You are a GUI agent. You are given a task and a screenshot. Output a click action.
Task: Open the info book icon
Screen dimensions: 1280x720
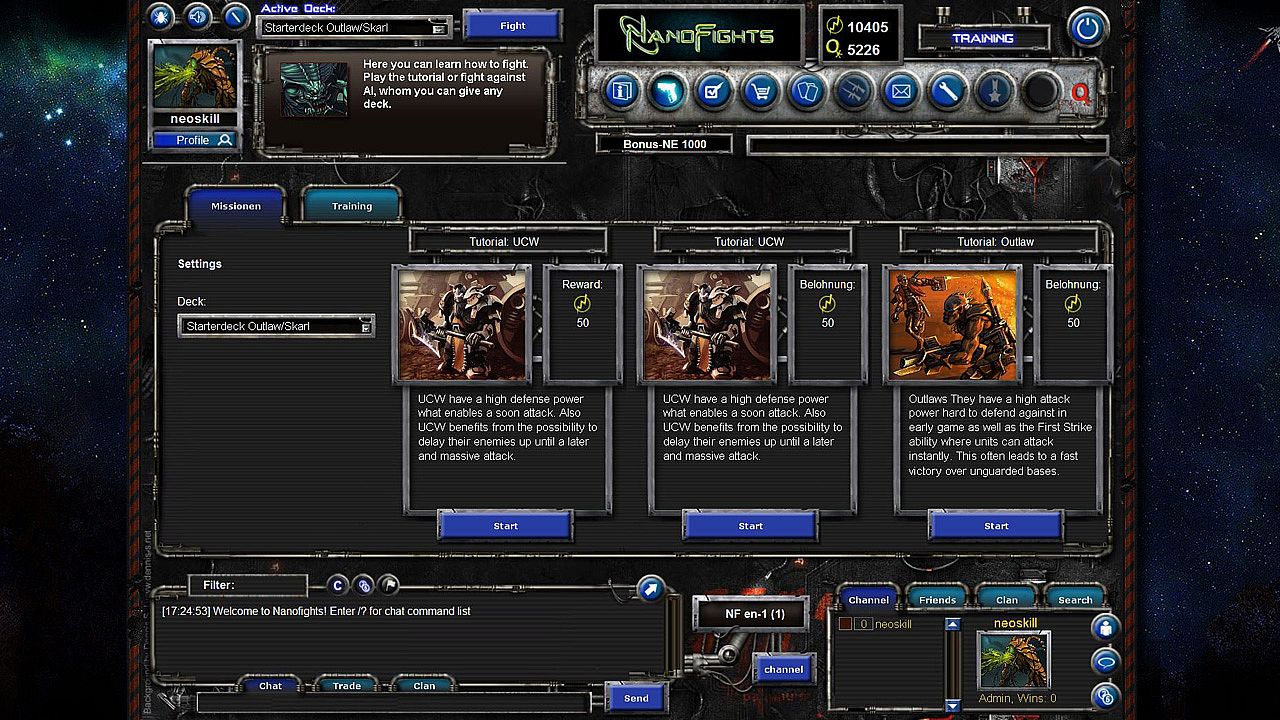coord(621,92)
